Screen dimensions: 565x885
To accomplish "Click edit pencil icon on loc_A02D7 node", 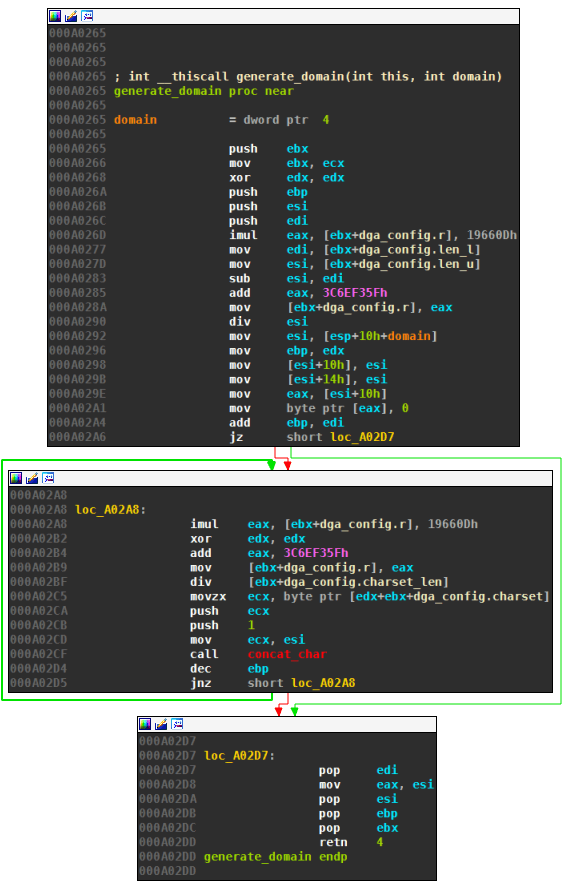I will pos(161,724).
